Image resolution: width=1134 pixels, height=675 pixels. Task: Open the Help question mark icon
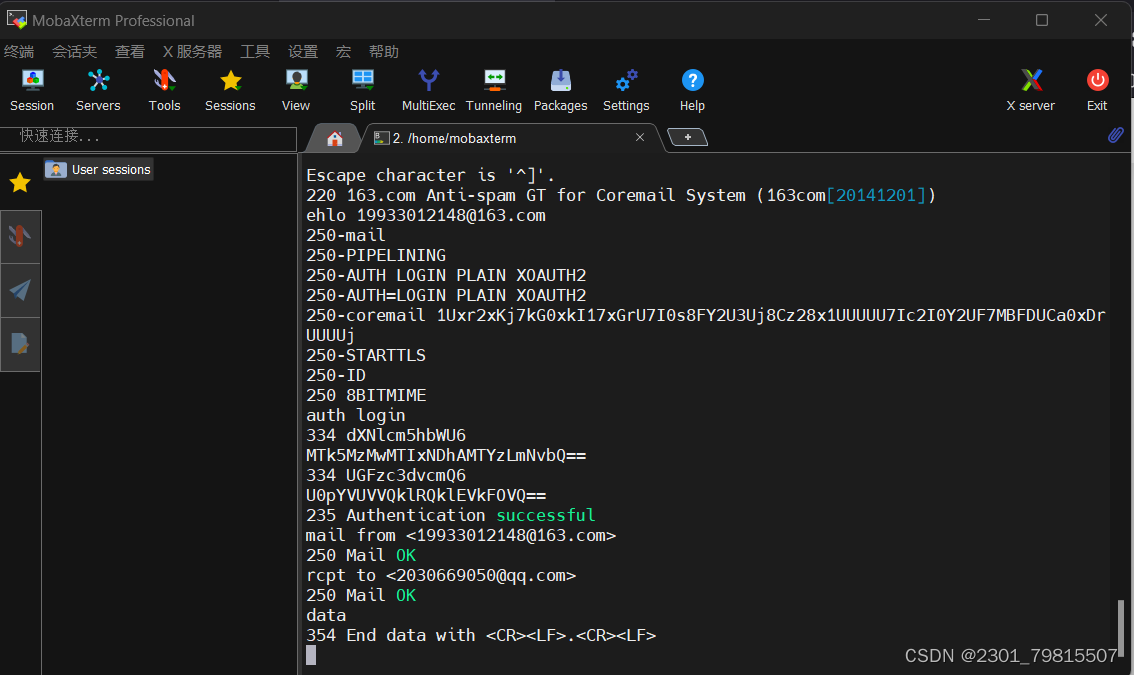[x=692, y=90]
